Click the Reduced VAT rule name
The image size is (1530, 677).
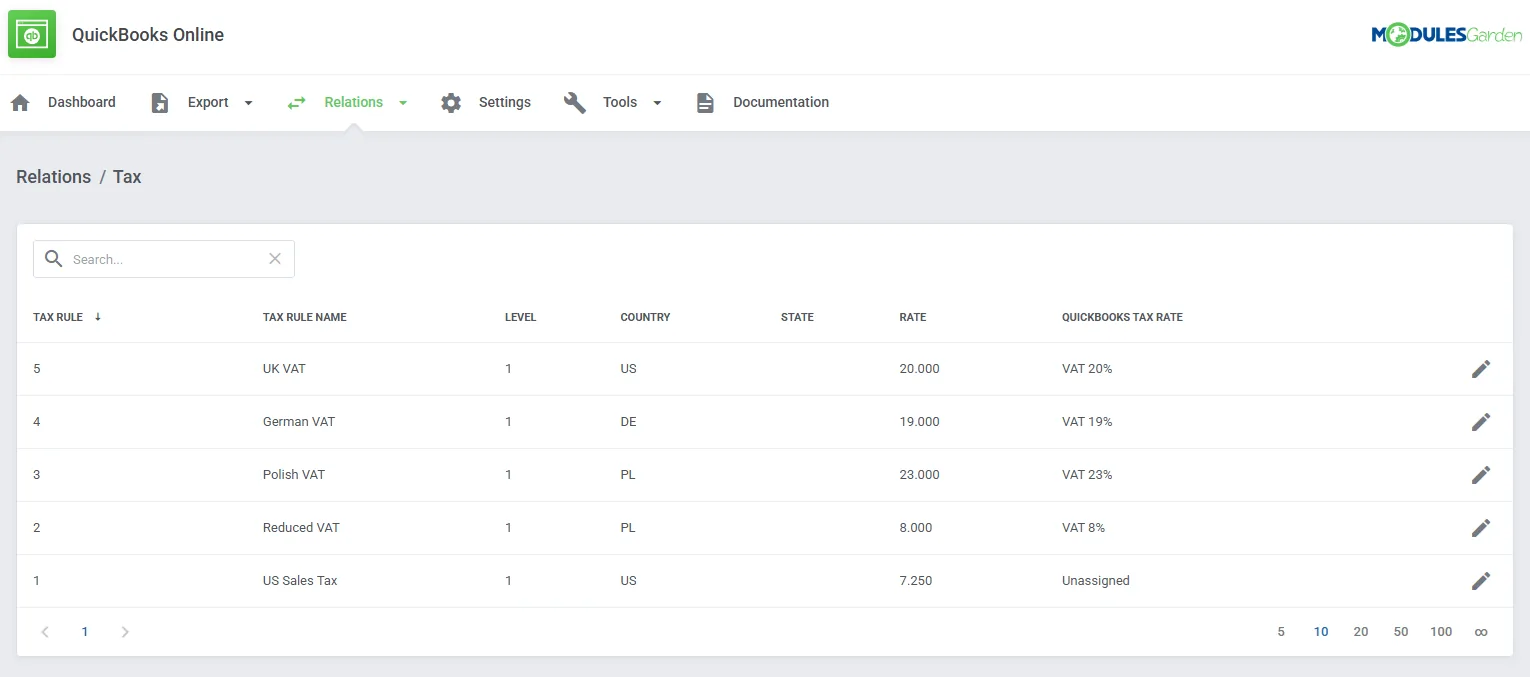(301, 528)
